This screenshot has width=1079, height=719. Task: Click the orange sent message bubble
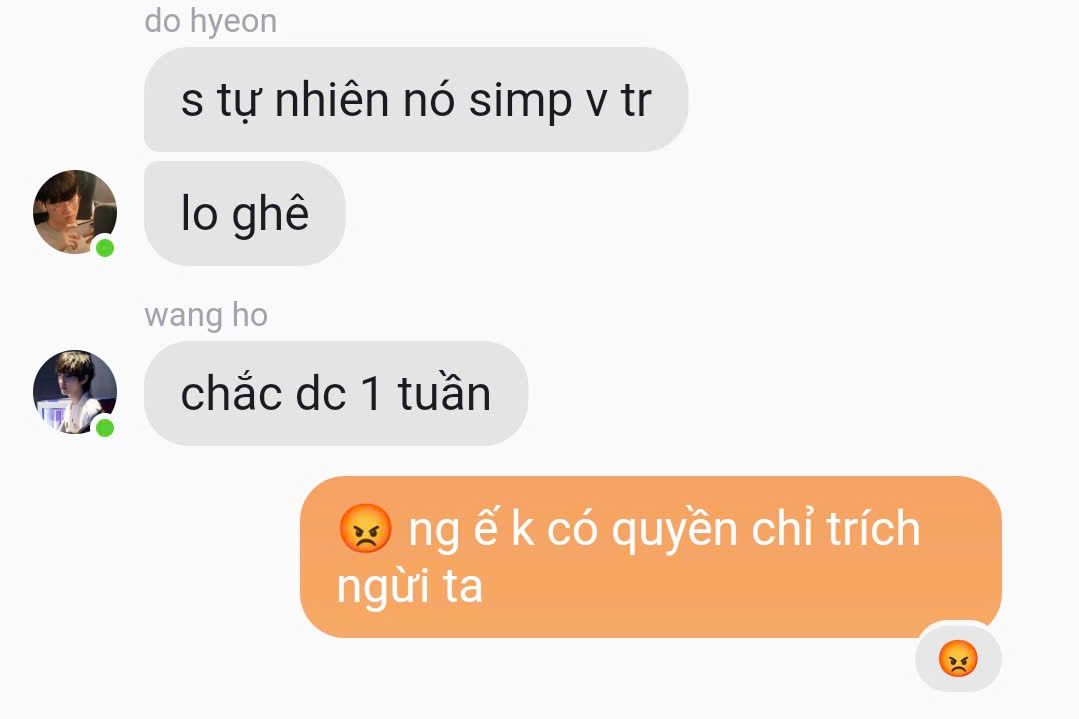(x=650, y=557)
